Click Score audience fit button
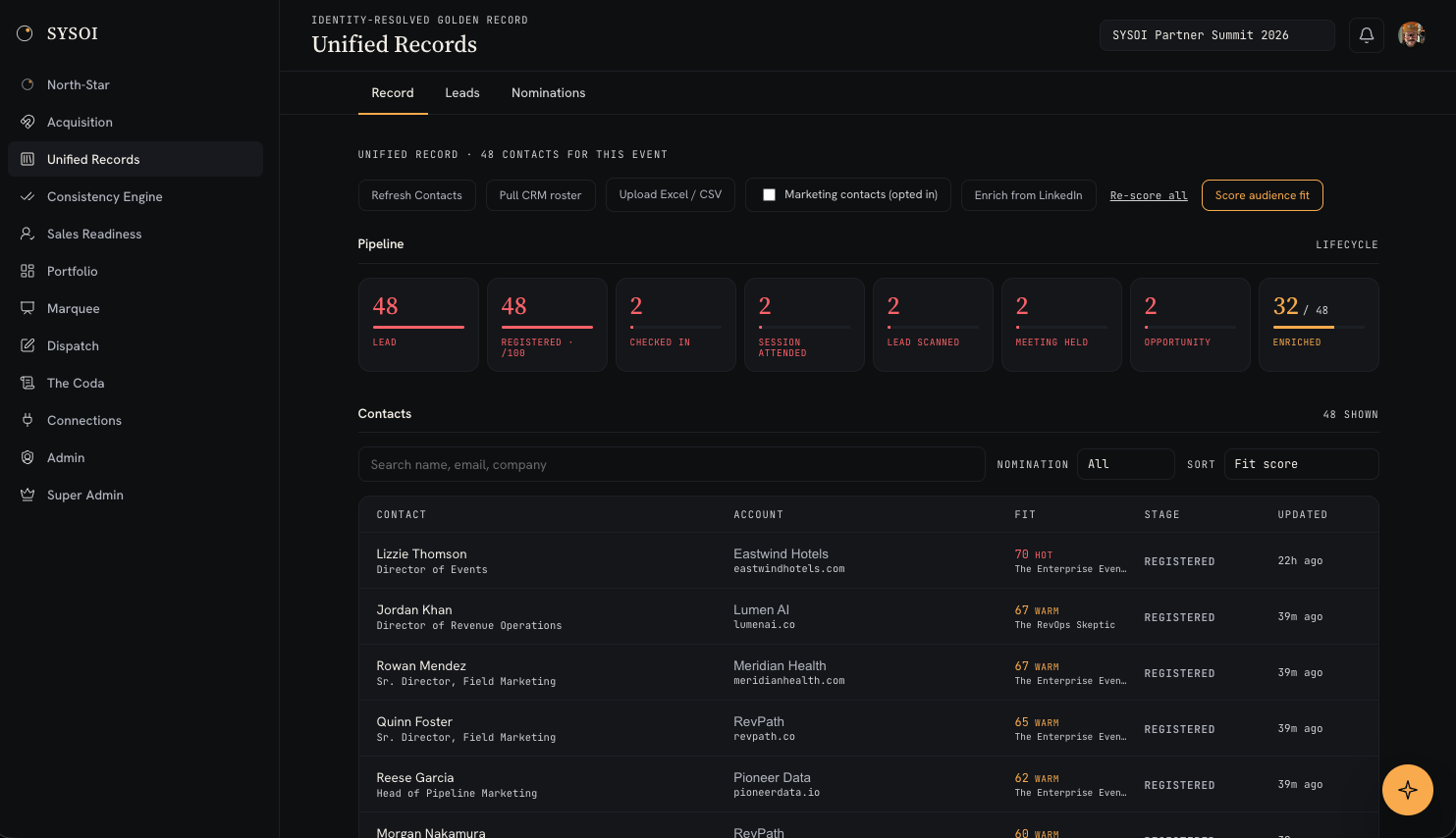This screenshot has width=1456, height=838. point(1263,195)
